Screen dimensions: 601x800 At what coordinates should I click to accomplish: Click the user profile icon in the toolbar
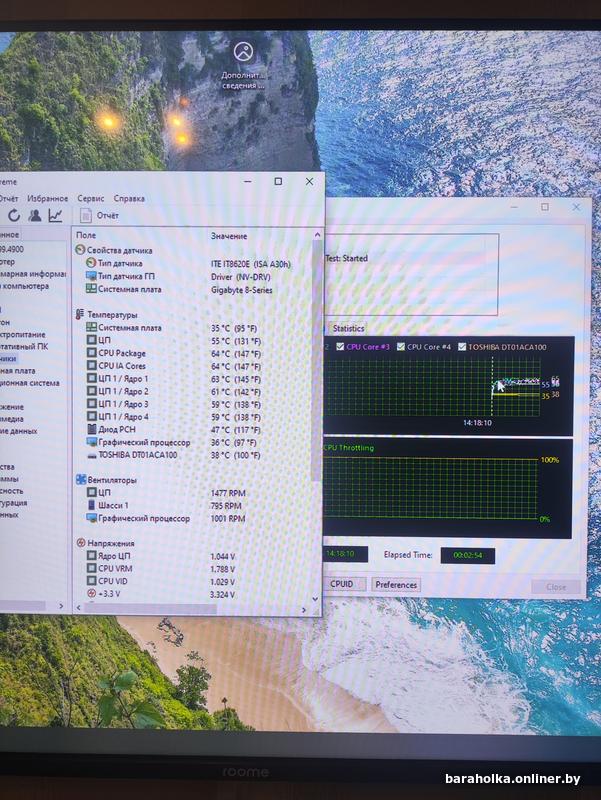point(35,215)
